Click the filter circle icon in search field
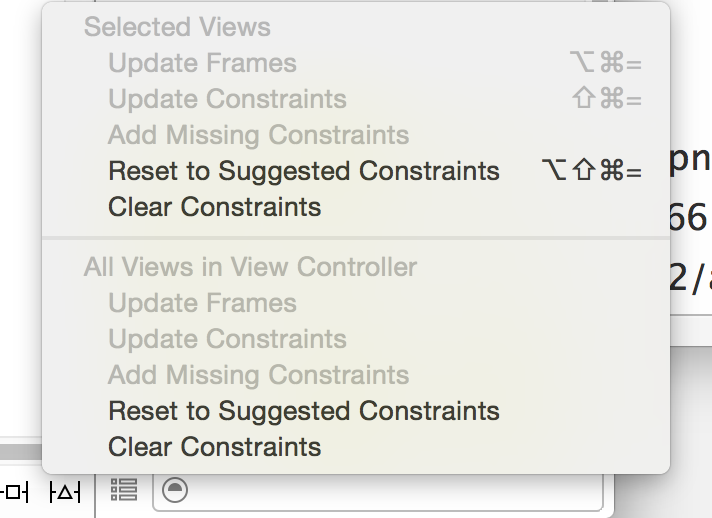 tap(175, 490)
